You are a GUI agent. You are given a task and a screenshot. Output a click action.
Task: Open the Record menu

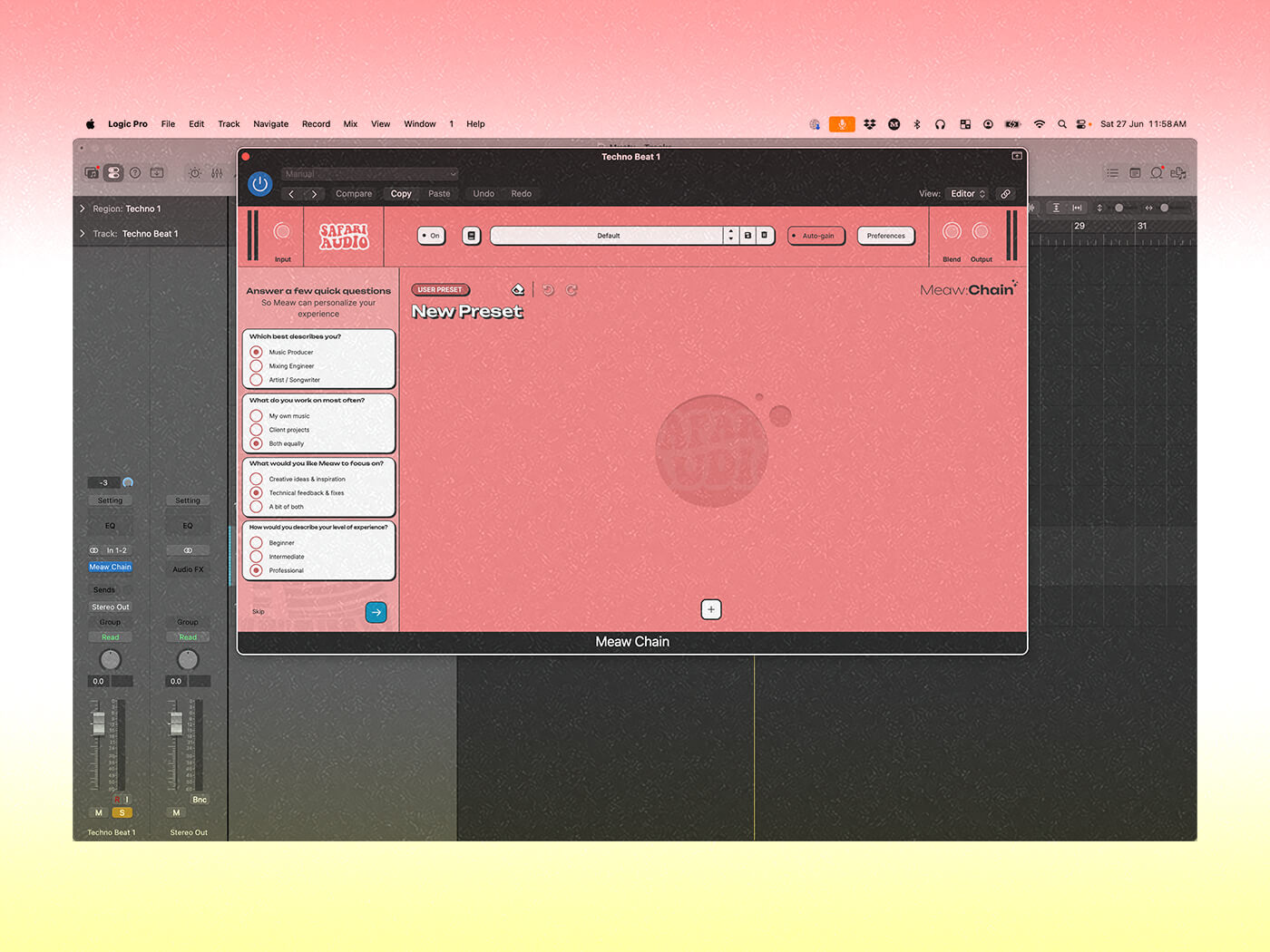pos(316,124)
